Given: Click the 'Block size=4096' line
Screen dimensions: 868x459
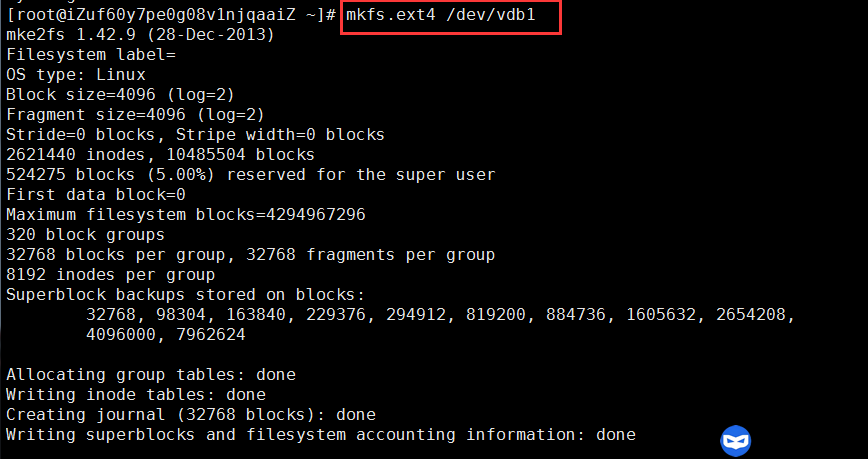Looking at the screenshot, I should pyautogui.click(x=120, y=95).
